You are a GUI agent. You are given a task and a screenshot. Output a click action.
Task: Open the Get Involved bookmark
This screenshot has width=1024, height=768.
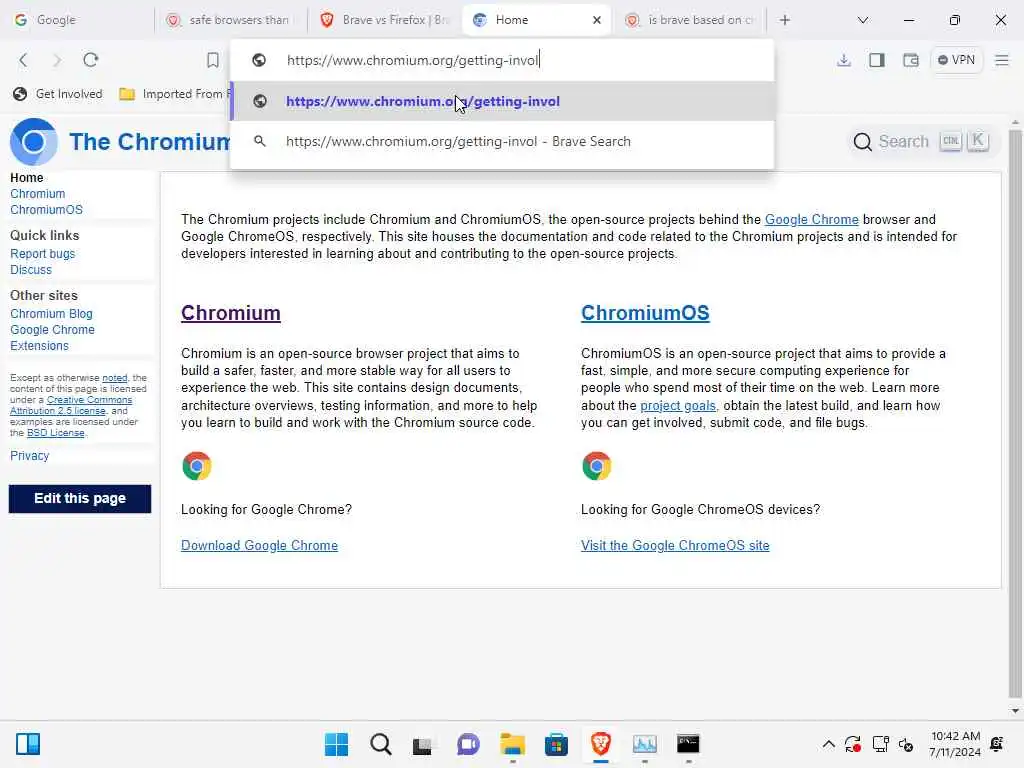pyautogui.click(x=58, y=94)
